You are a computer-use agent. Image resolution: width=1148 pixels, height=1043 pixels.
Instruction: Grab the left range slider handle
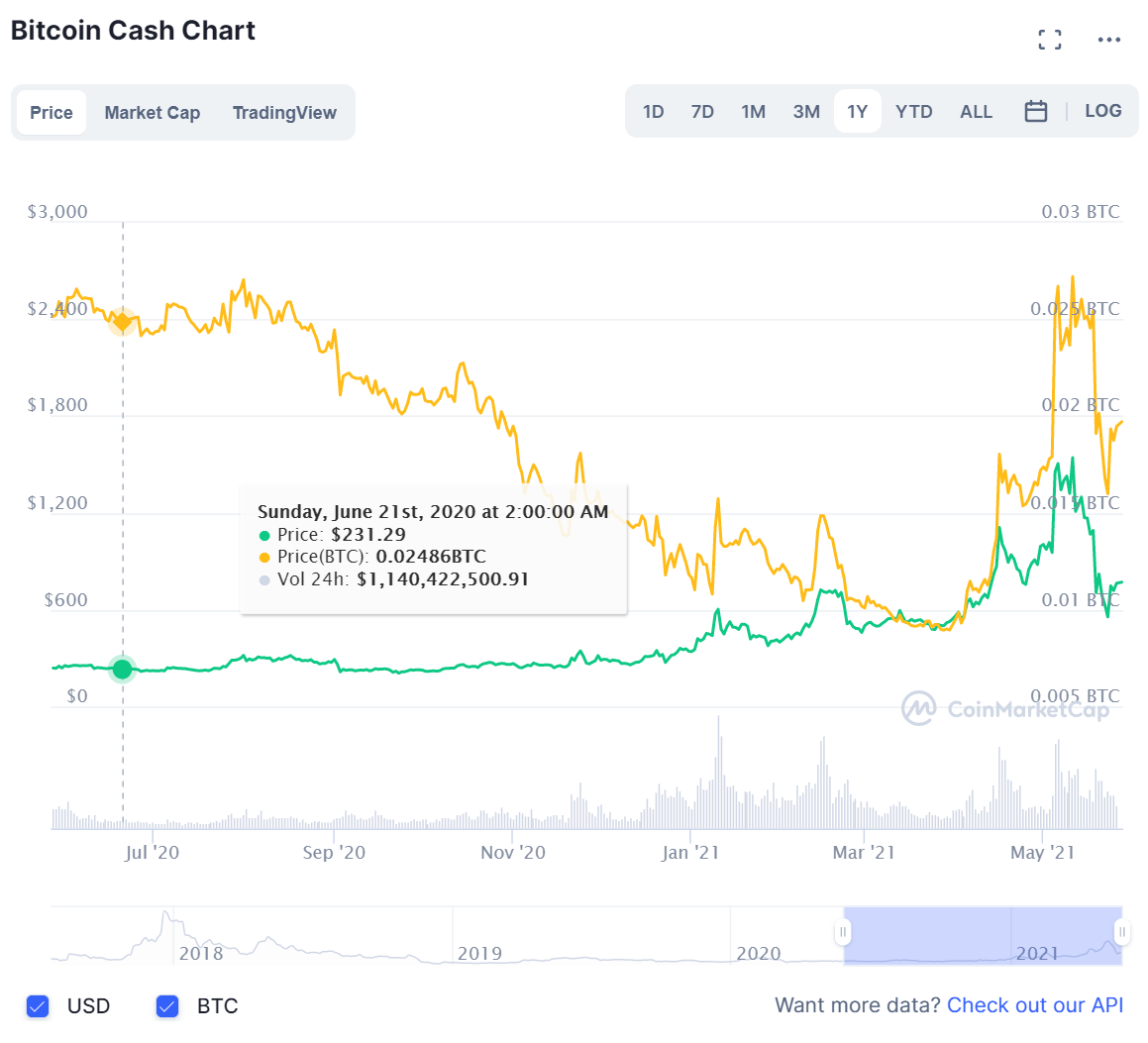[843, 933]
